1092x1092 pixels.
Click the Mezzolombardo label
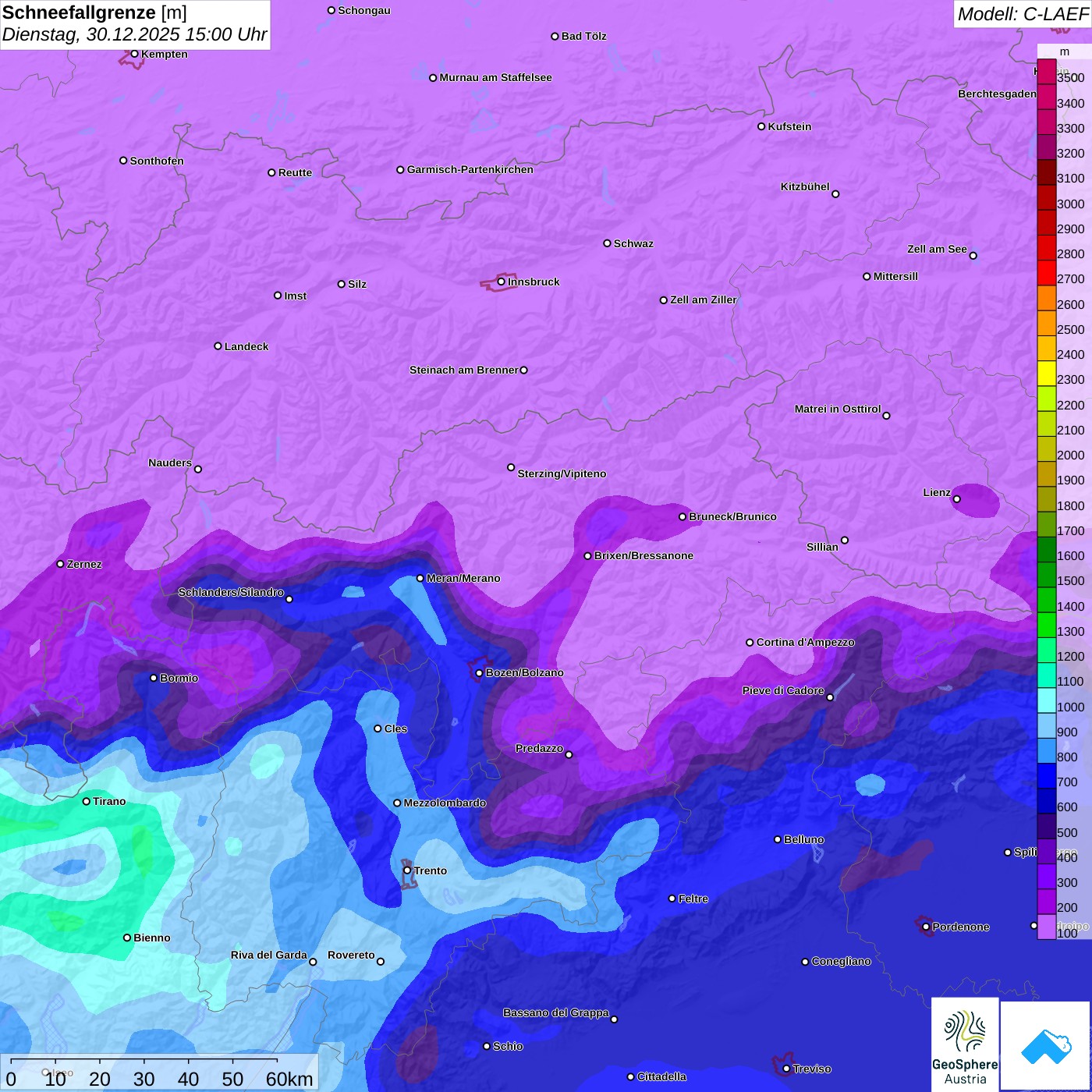coord(445,803)
